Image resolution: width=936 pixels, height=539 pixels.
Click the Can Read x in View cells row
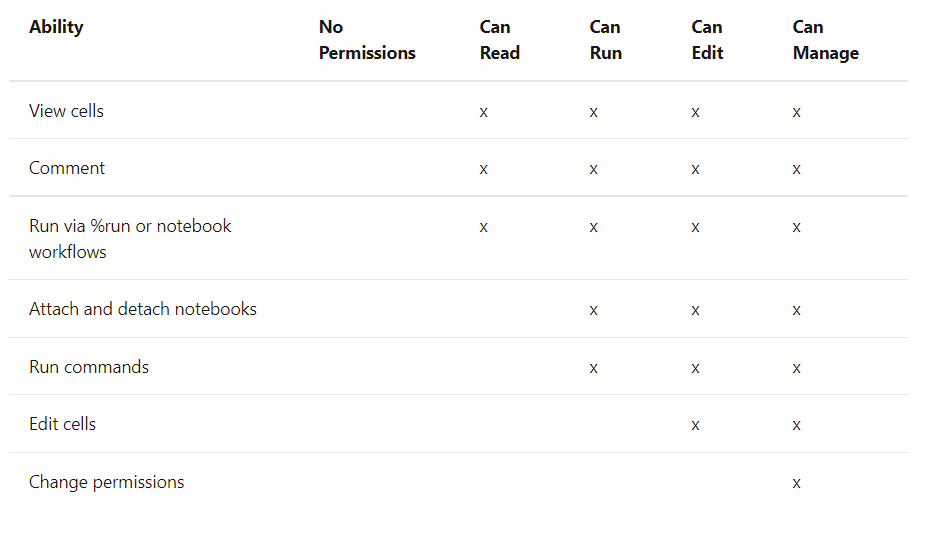click(x=484, y=112)
